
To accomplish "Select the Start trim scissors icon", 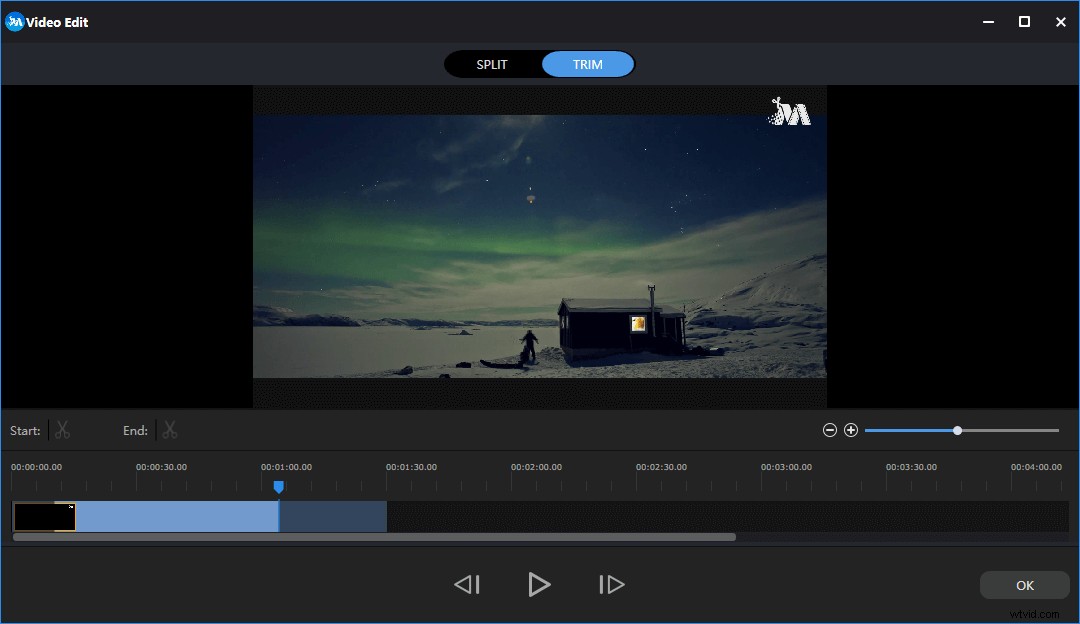I will click(62, 429).
